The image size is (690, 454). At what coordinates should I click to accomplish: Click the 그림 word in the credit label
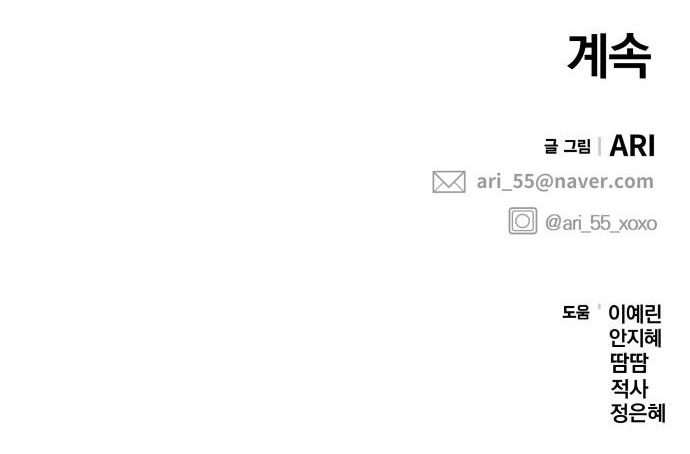tap(577, 147)
